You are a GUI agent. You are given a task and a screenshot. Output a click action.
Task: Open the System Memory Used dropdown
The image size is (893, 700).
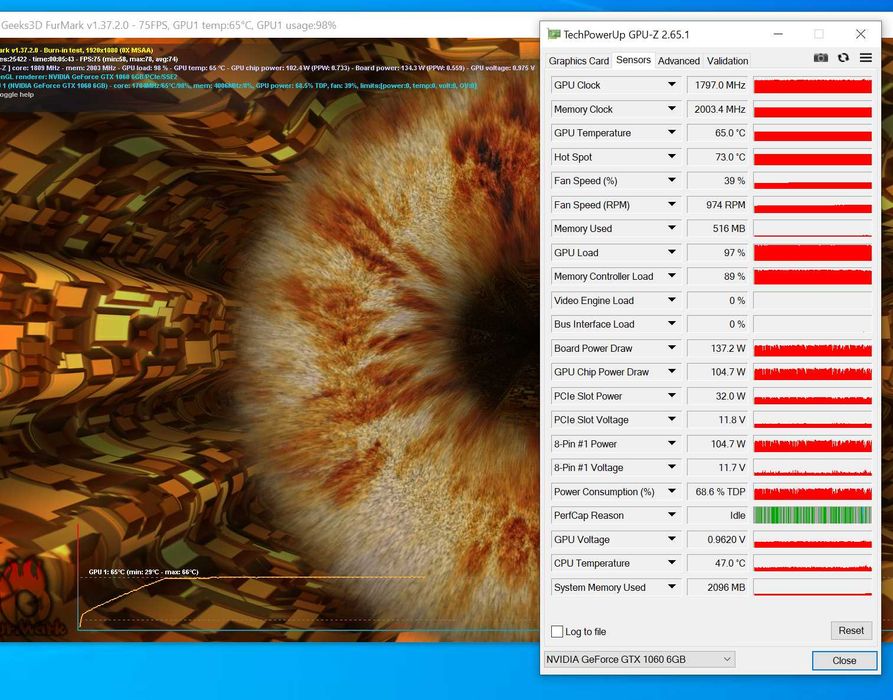672,587
